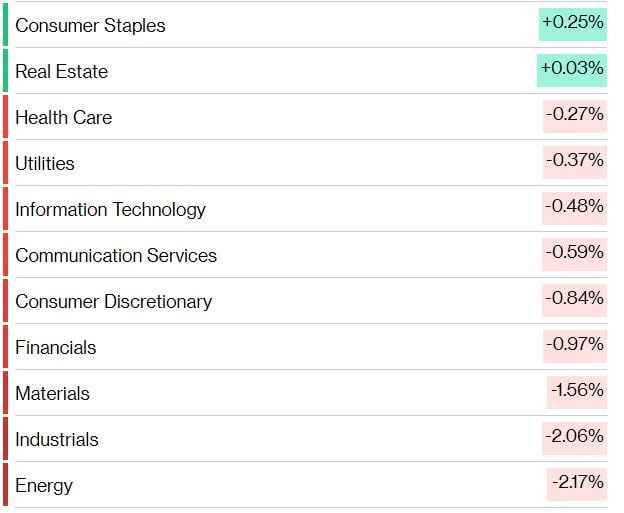Select Information Technology in the sector list
The width and height of the screenshot is (624, 513).
110,209
